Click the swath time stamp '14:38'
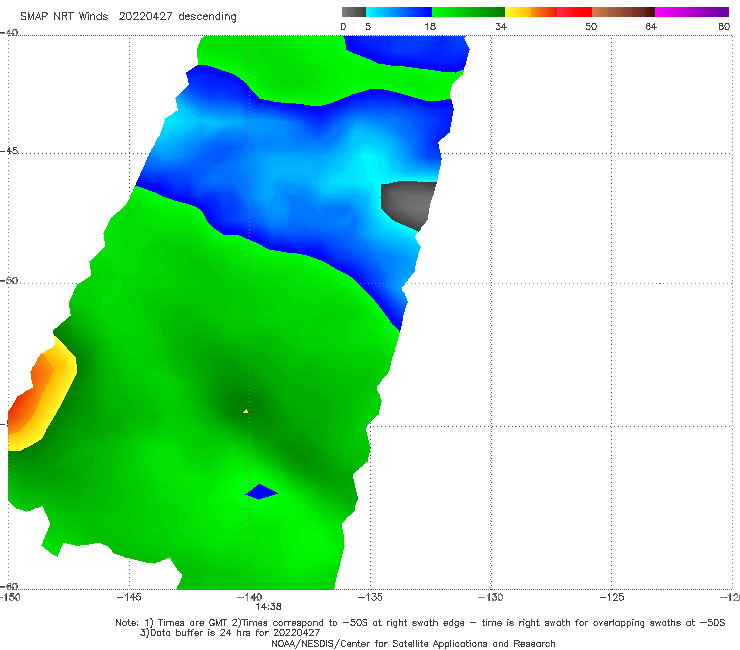 [x=269, y=607]
